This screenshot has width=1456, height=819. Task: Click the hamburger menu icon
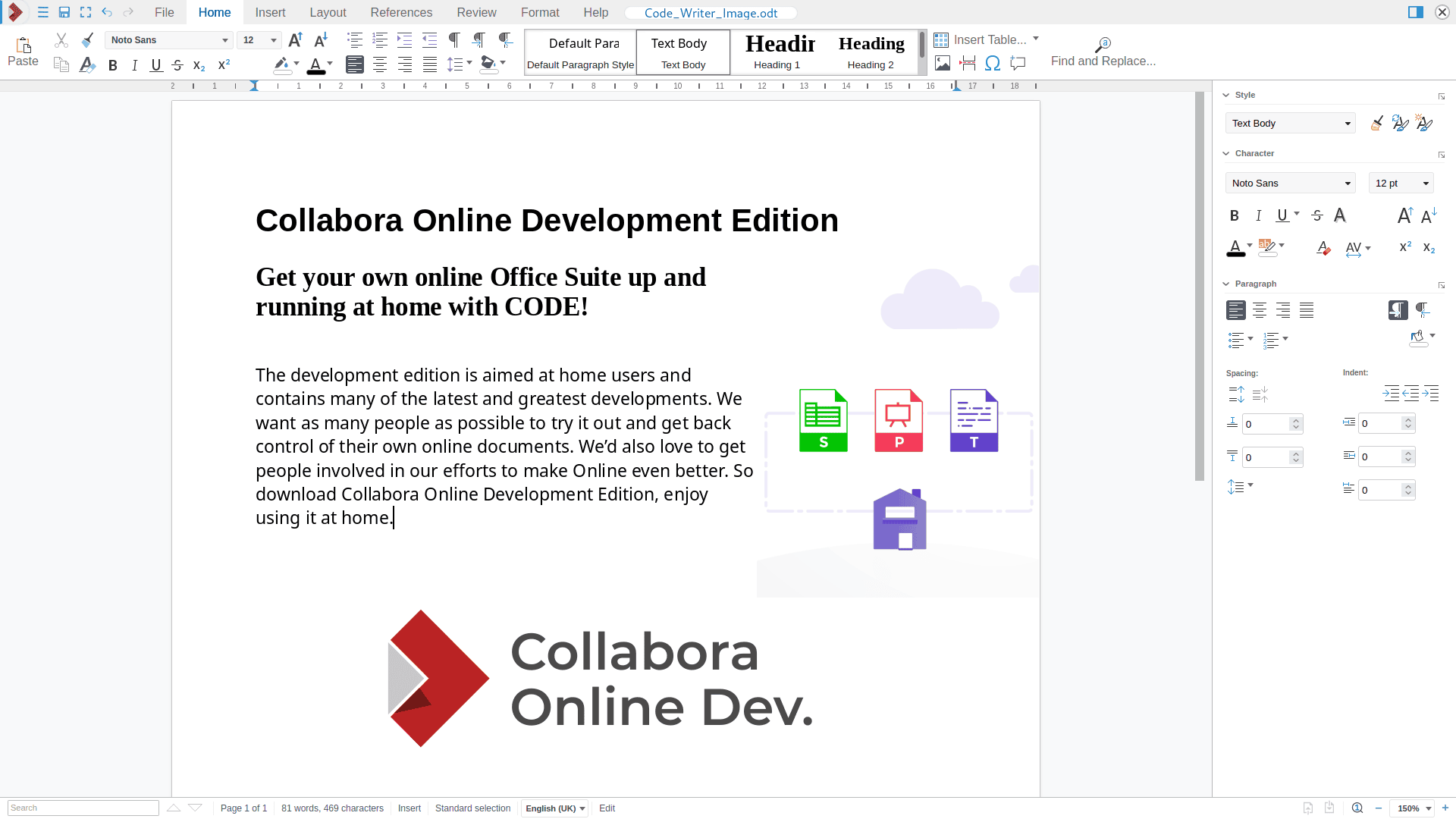(x=43, y=12)
